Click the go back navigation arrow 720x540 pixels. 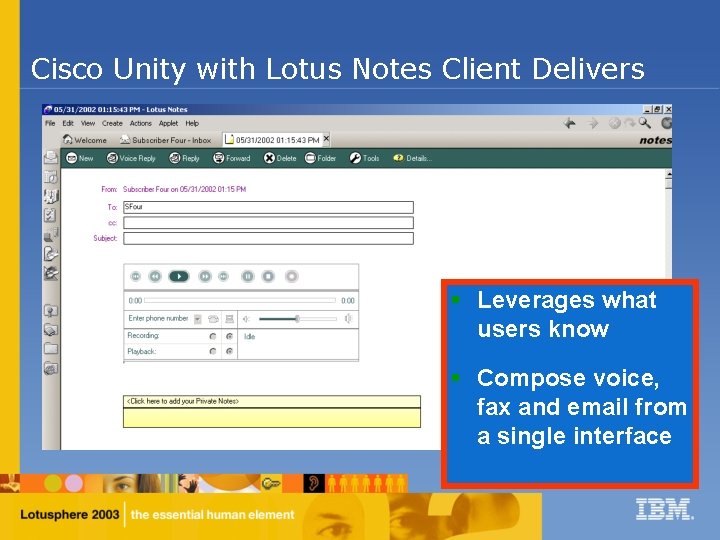pos(569,123)
